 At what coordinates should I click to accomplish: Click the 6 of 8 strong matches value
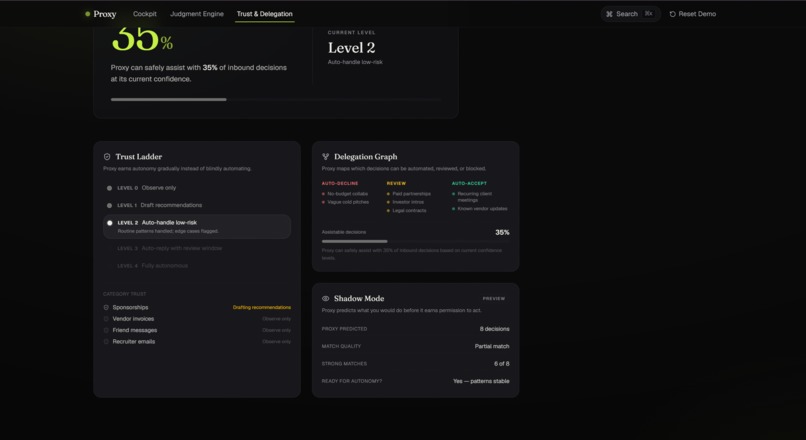tap(502, 364)
